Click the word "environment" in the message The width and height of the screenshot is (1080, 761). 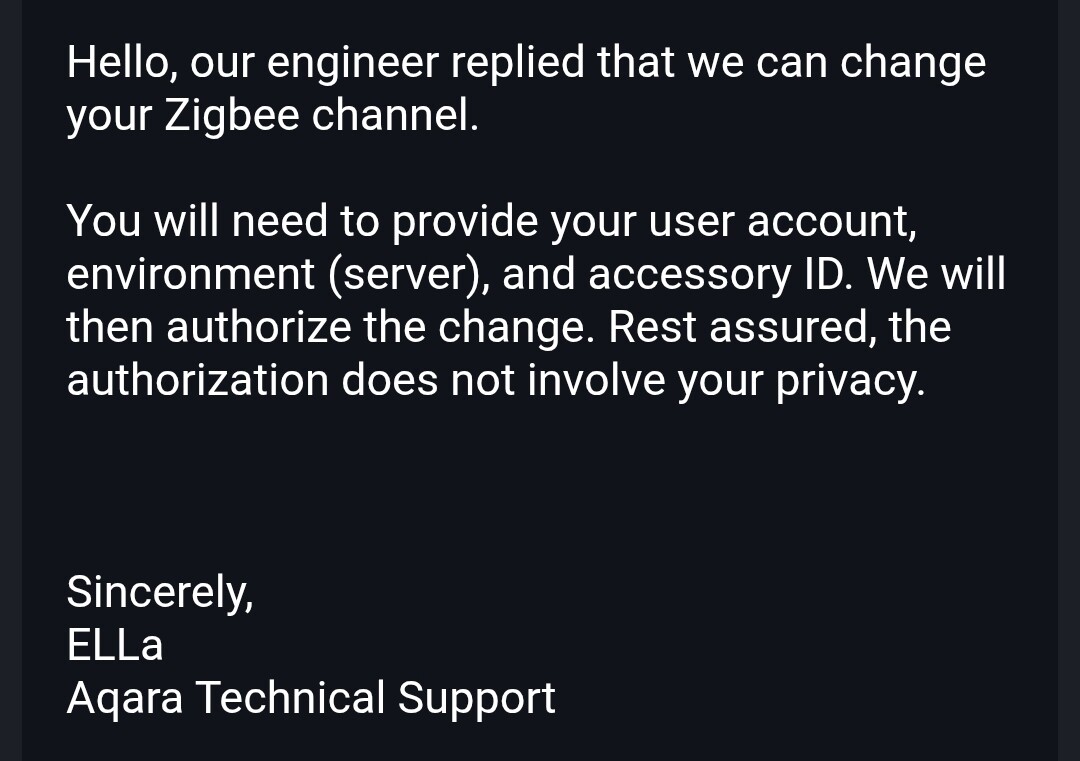[x=191, y=274]
